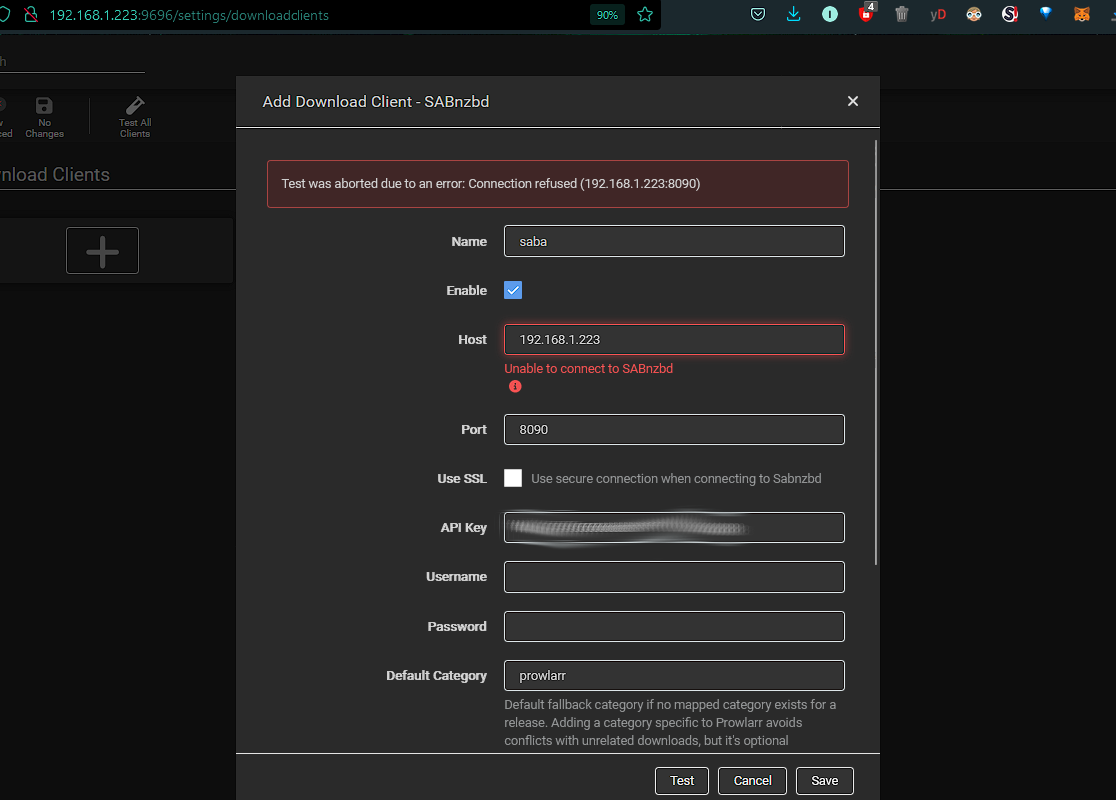Click the round teal extension icon
The image size is (1116, 800).
[830, 14]
